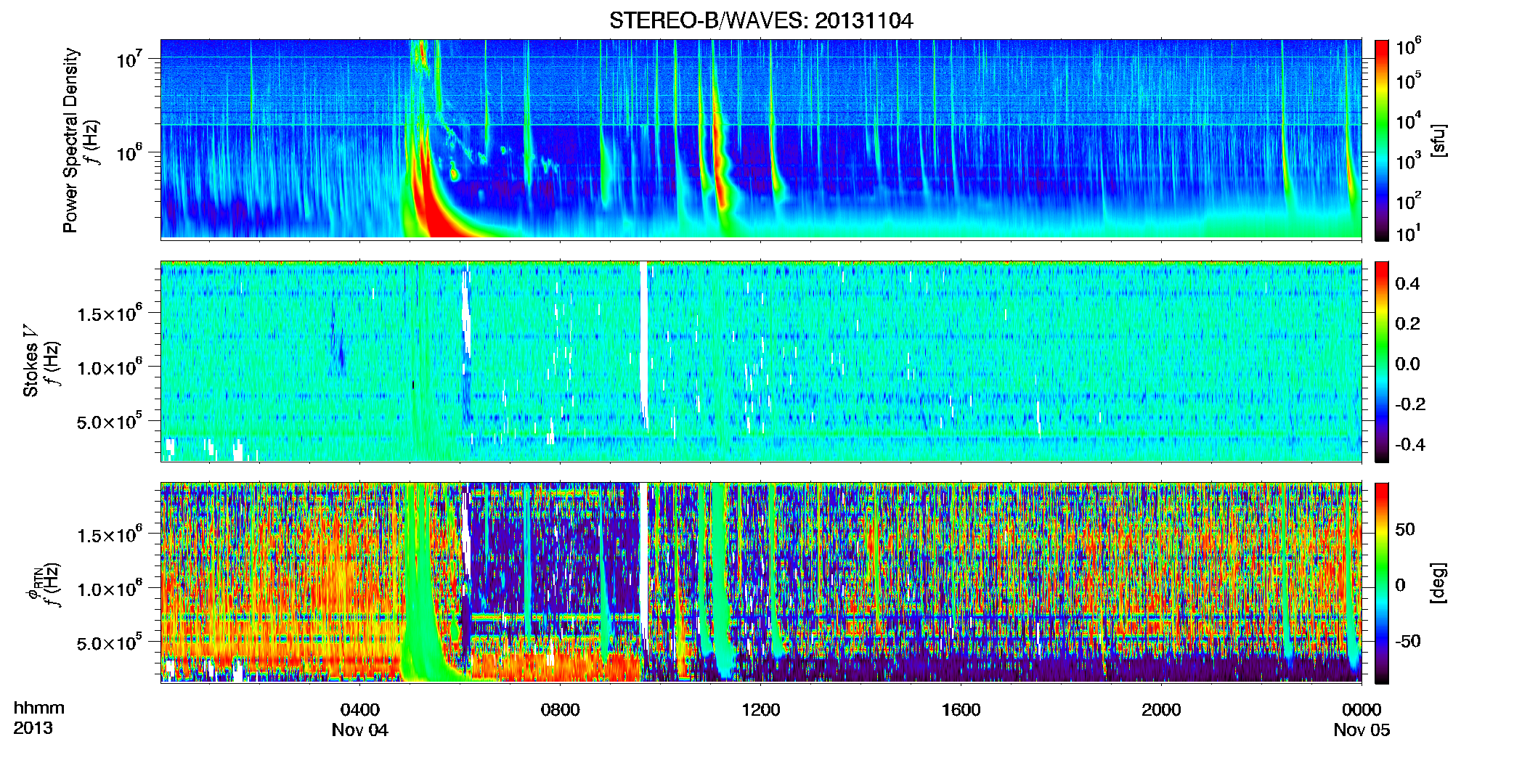1522x784 pixels.
Task: Click the 5.0×10⁵ tick on bottom panel axis
Action: coord(109,642)
